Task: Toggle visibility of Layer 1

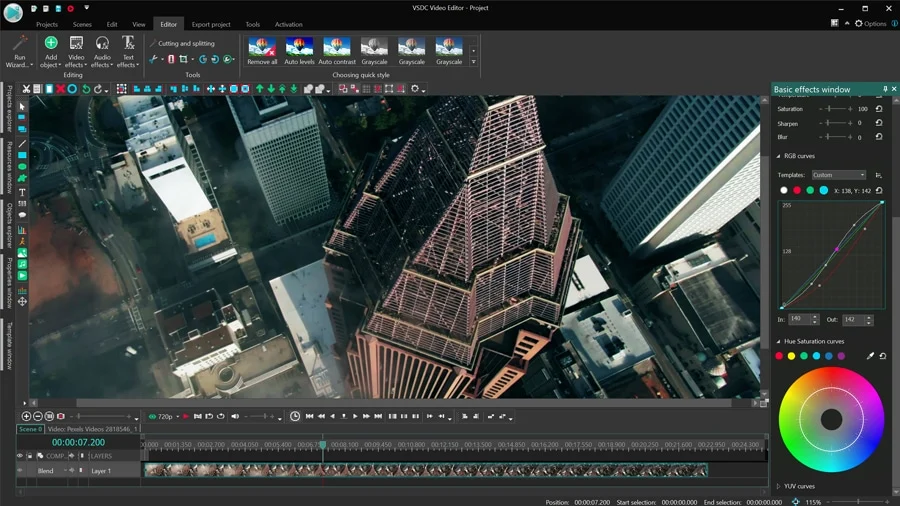Action: [20, 470]
